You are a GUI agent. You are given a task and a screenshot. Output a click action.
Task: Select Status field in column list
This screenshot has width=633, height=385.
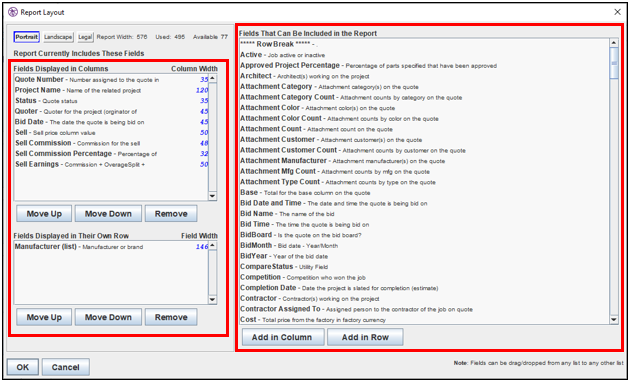coord(111,100)
